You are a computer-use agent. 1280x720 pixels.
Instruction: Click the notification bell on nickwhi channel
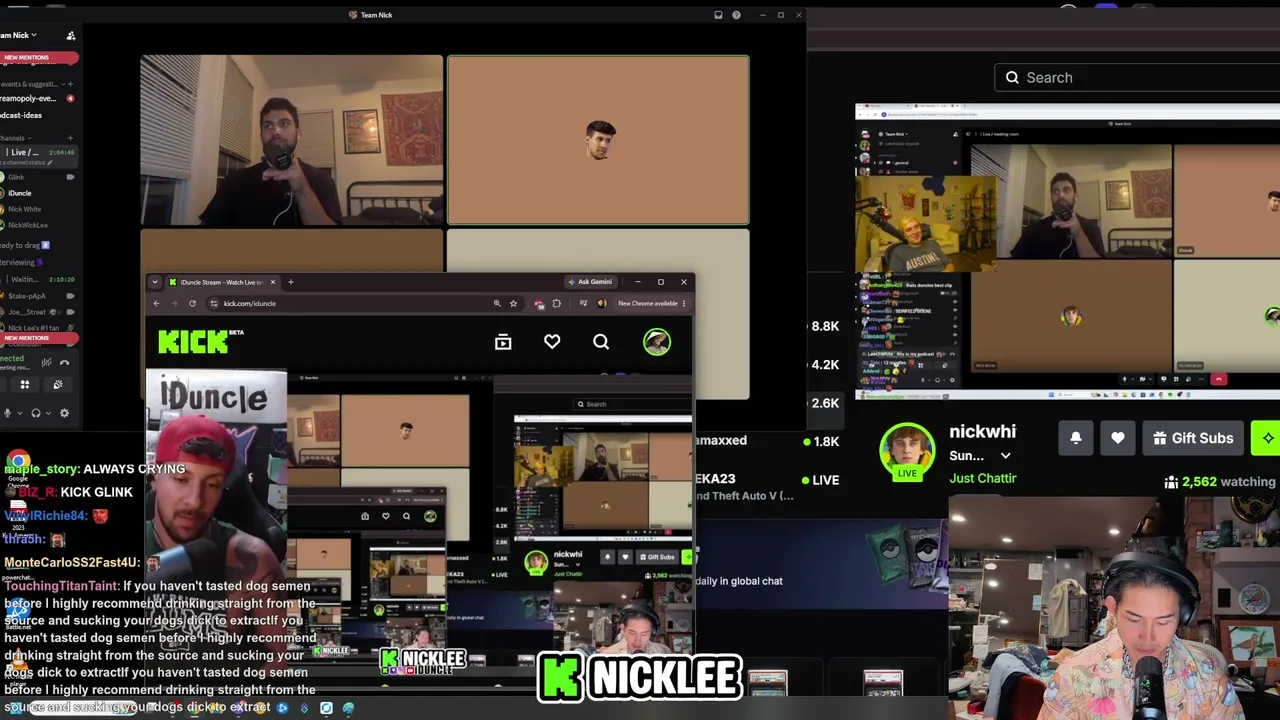click(x=1076, y=438)
